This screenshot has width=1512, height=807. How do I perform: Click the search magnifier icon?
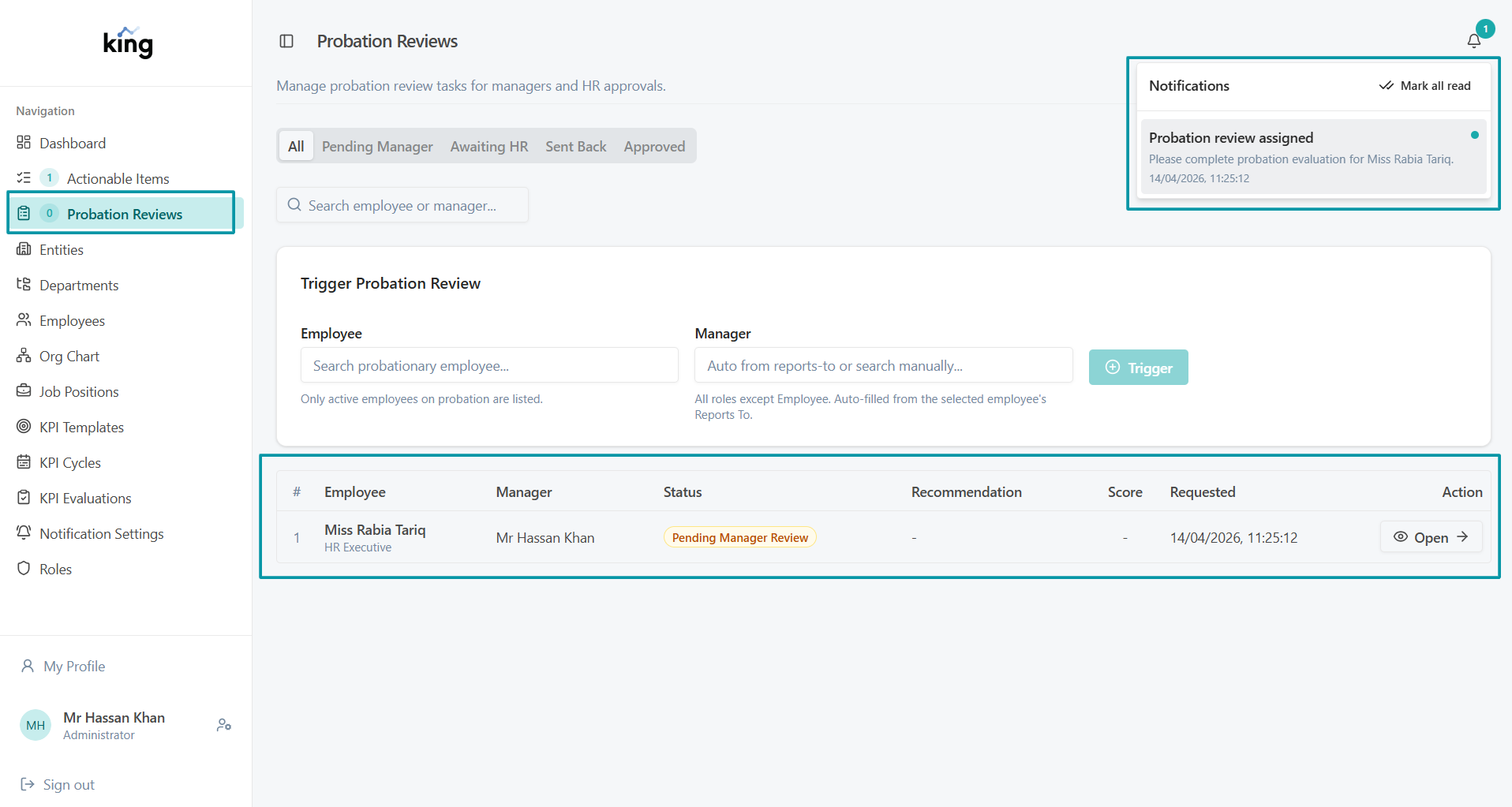click(294, 205)
